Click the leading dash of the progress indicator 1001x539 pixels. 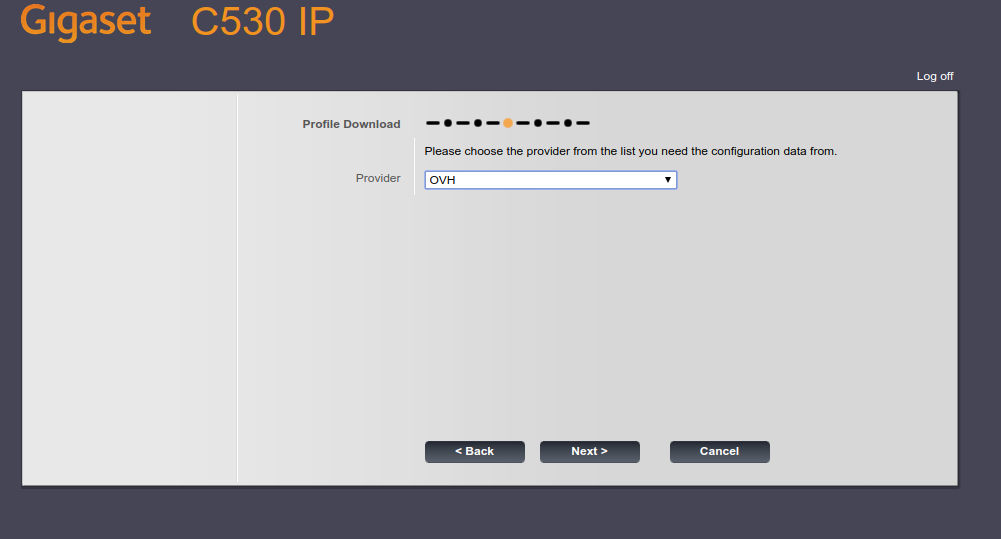click(433, 123)
